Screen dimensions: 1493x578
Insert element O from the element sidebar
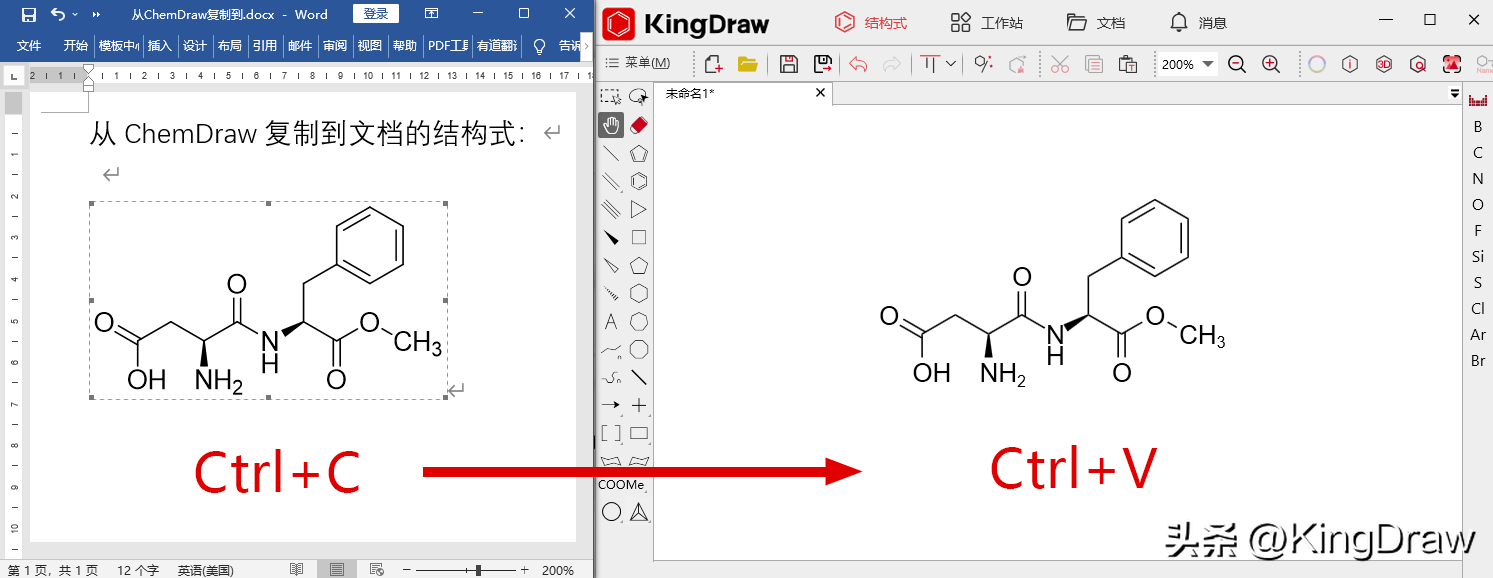(x=1478, y=204)
